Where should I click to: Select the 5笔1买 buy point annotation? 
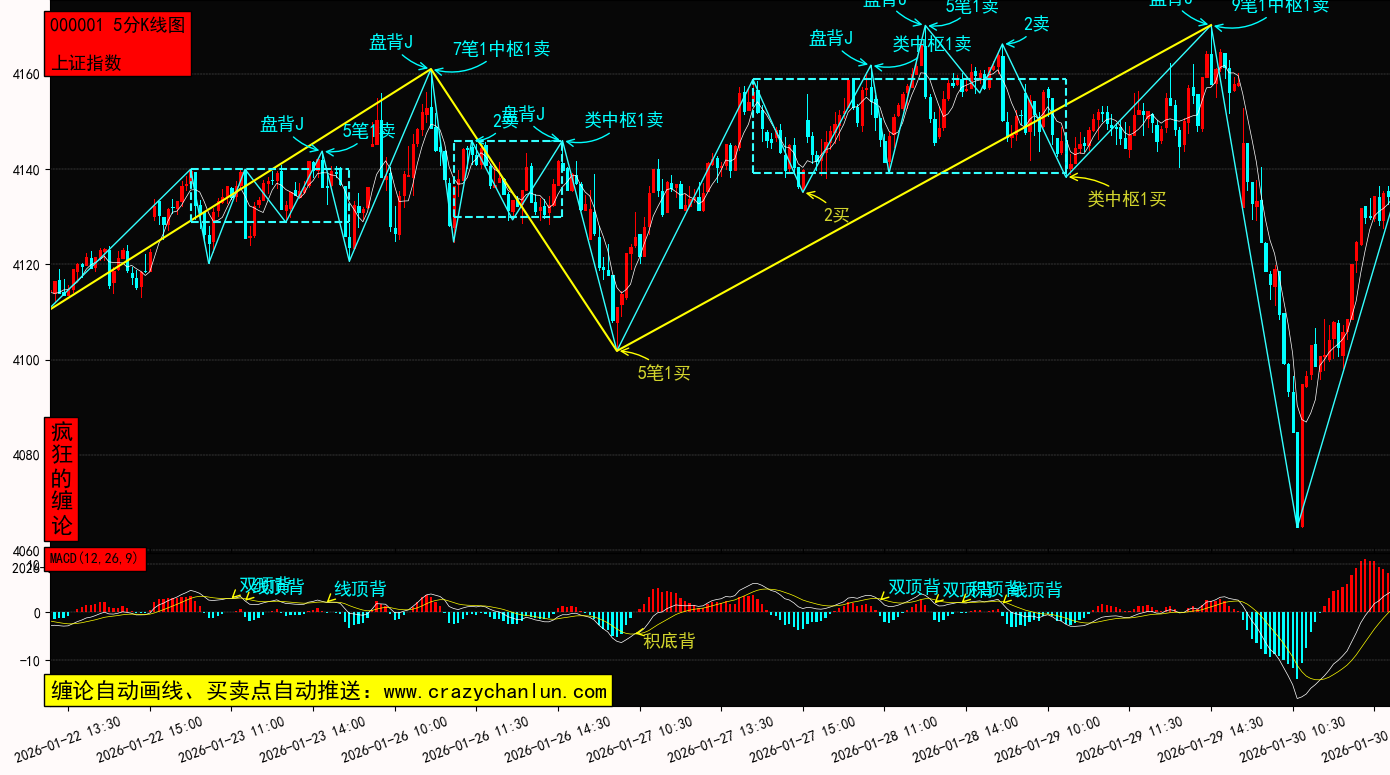pyautogui.click(x=664, y=374)
